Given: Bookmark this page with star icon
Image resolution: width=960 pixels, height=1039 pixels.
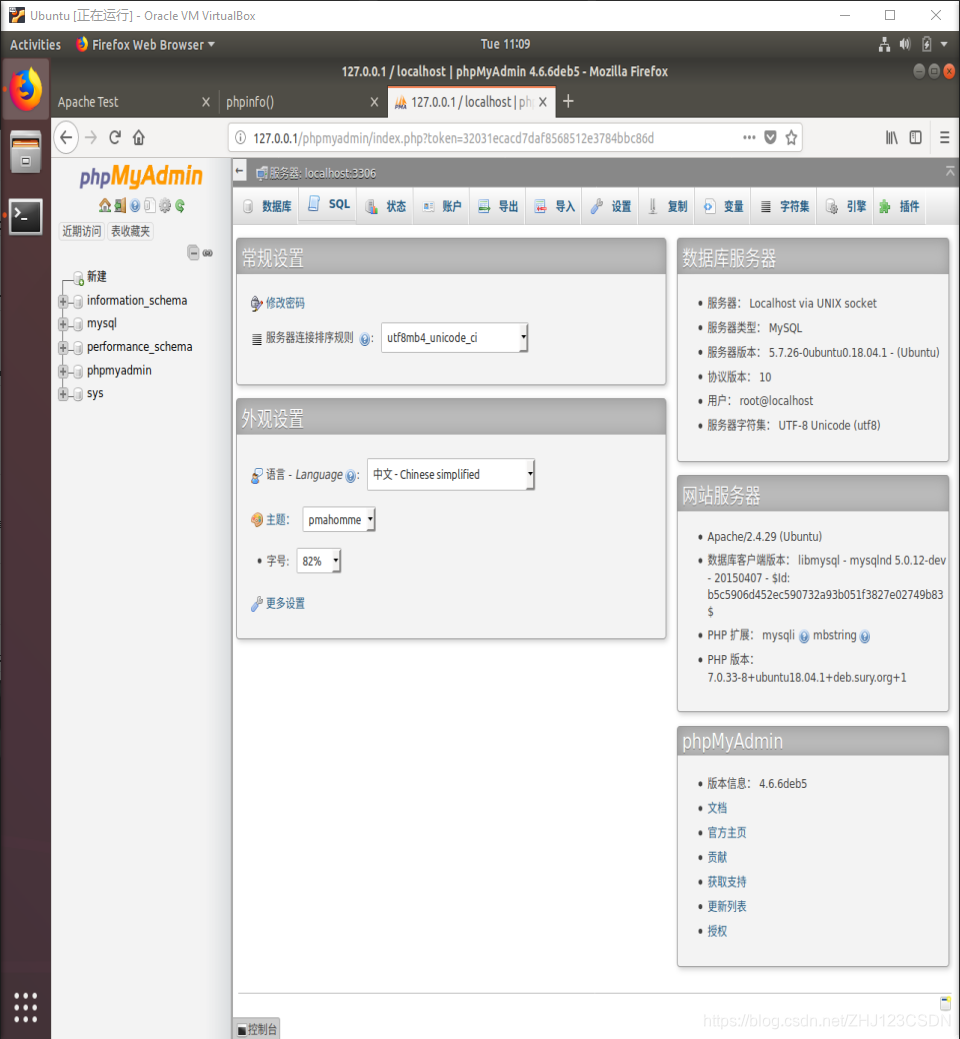Looking at the screenshot, I should point(791,137).
